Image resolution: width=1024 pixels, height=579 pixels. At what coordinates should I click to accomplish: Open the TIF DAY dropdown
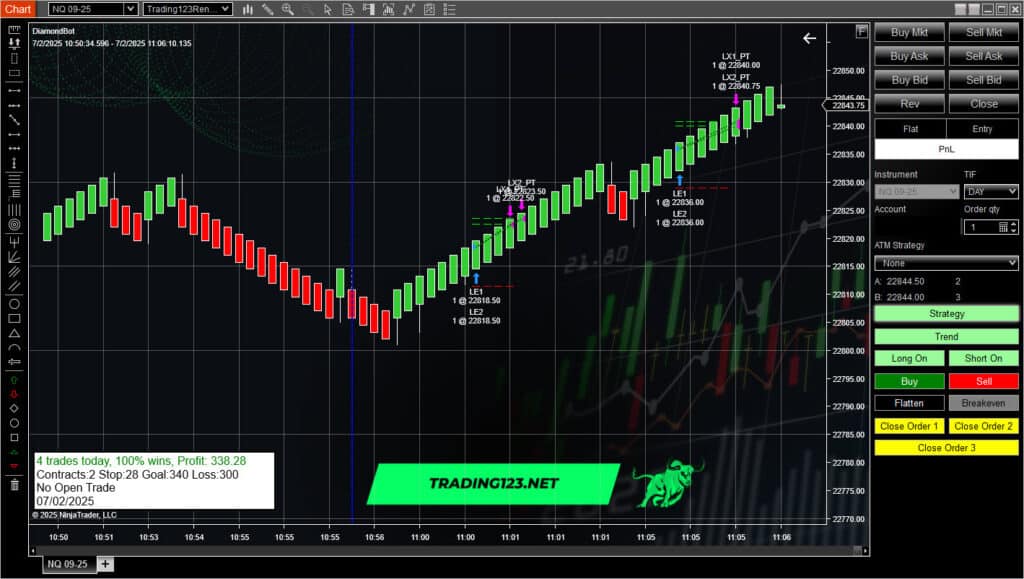pos(991,192)
